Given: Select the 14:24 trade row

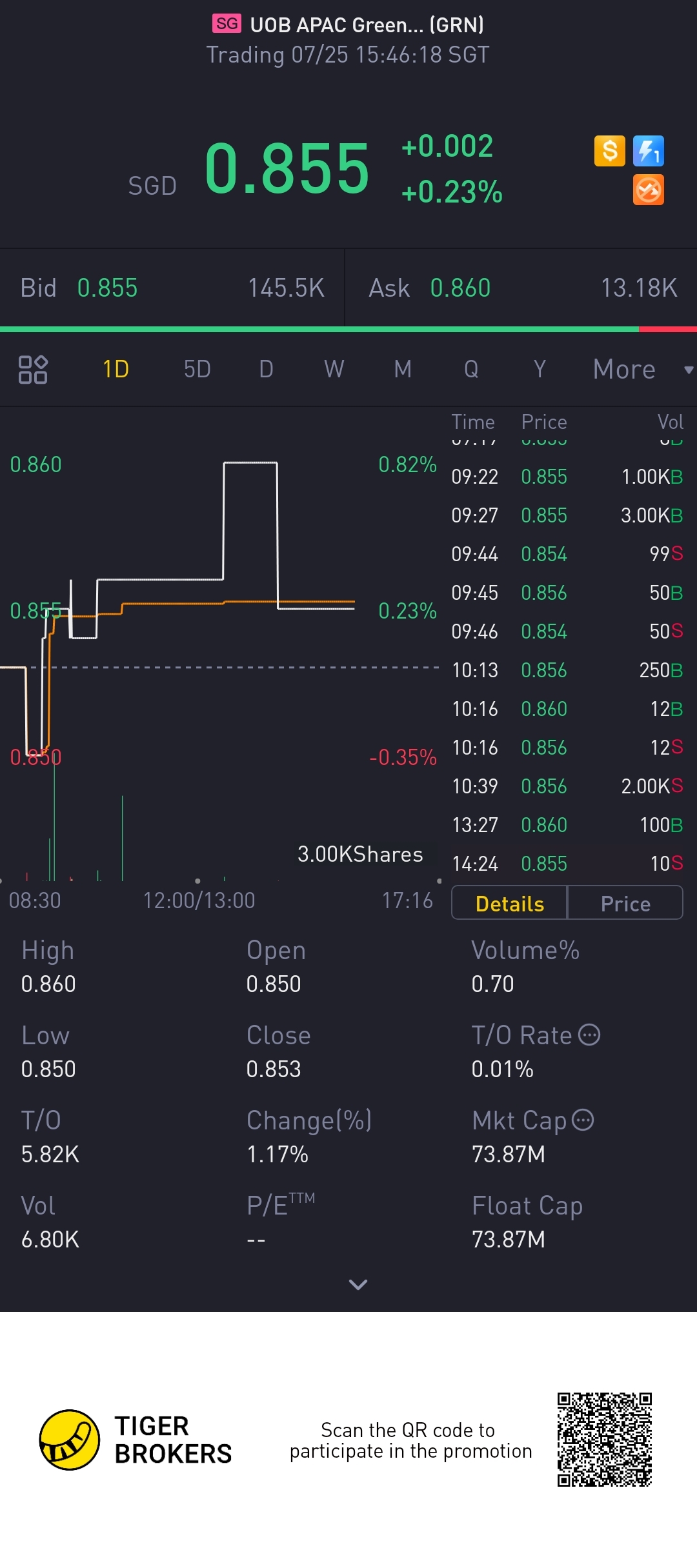Looking at the screenshot, I should tap(567, 864).
